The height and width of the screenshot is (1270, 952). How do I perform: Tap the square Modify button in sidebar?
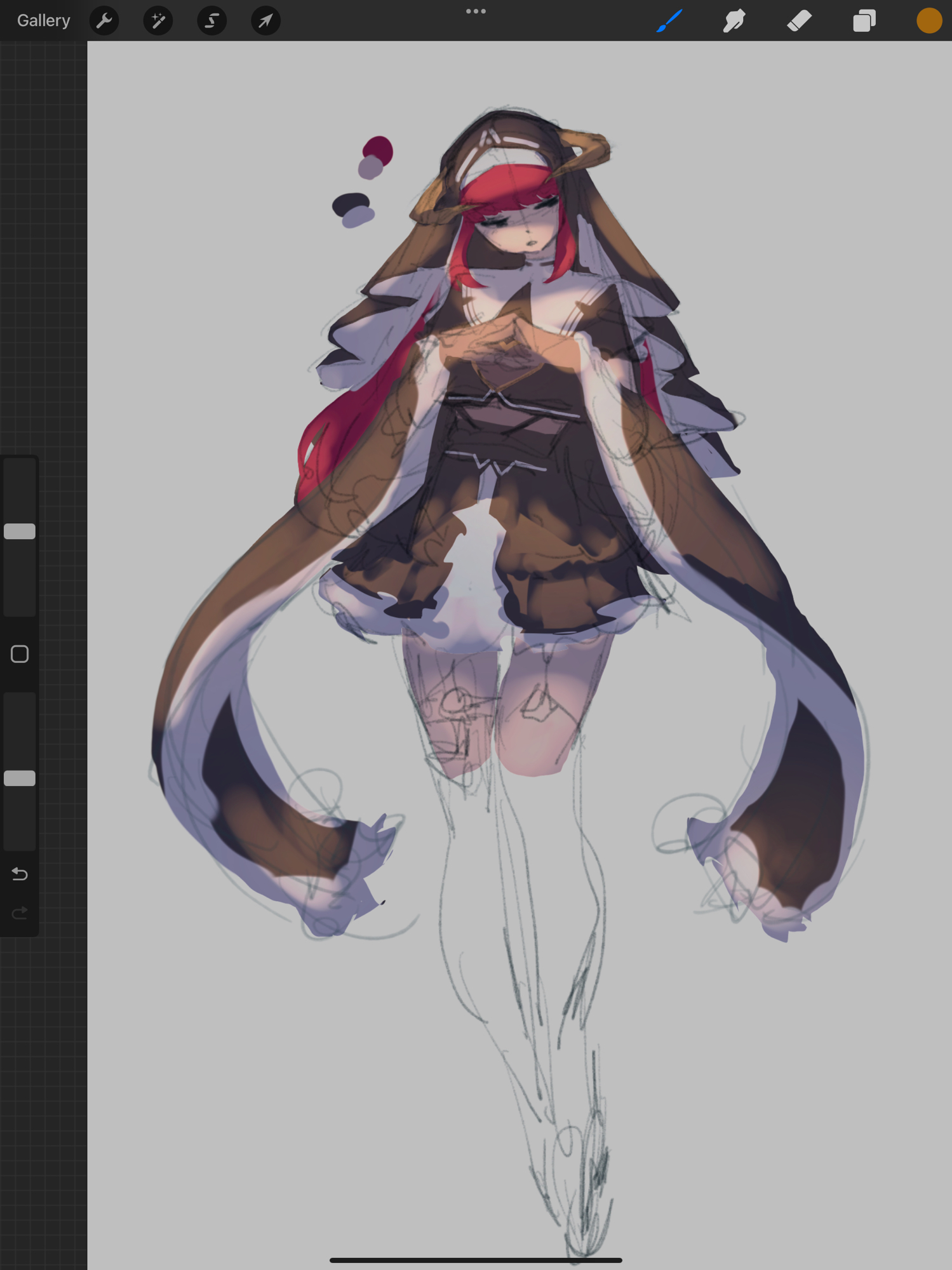[20, 654]
